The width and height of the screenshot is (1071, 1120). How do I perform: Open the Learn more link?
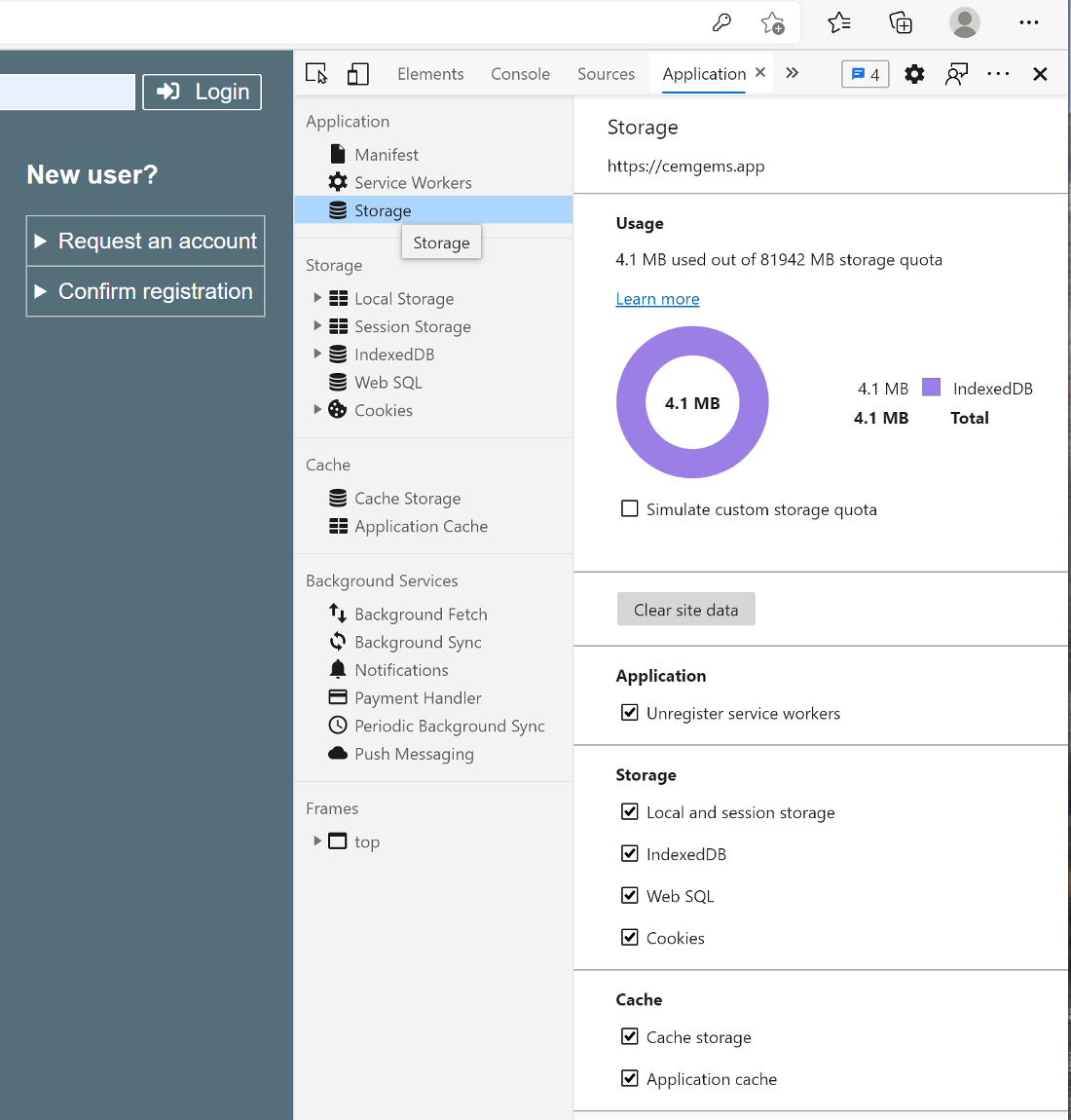[x=657, y=299]
